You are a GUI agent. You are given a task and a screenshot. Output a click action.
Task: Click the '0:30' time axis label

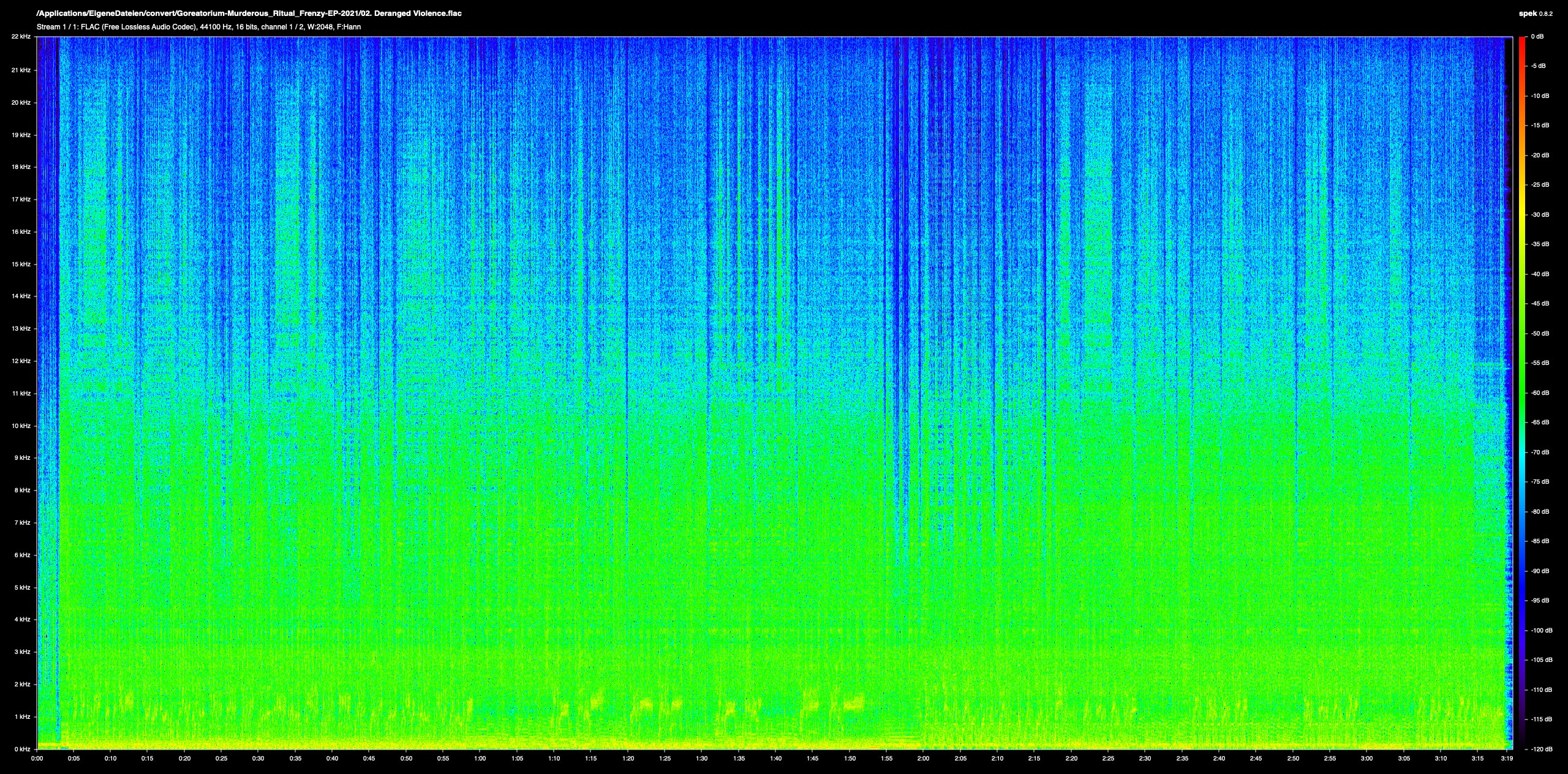coord(258,759)
